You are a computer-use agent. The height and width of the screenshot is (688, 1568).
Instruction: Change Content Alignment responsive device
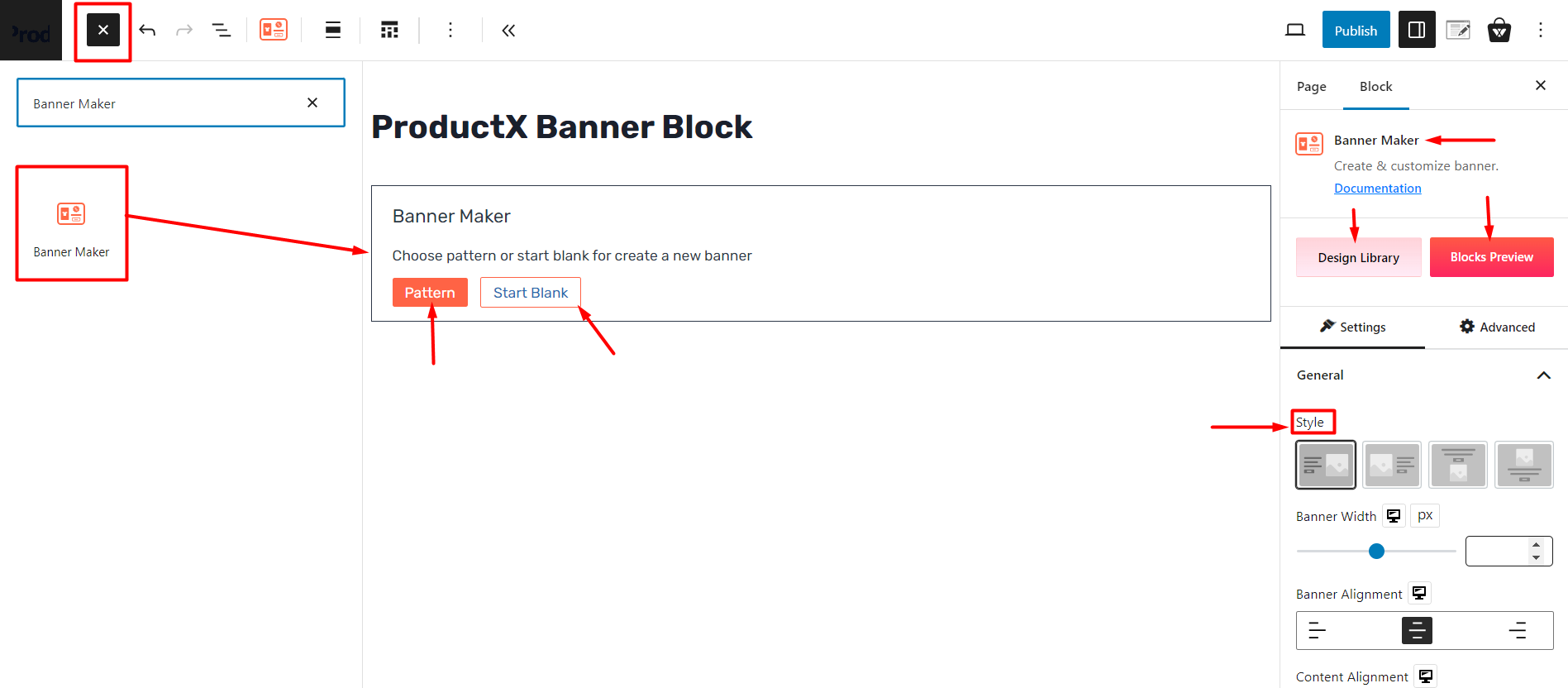[1426, 676]
